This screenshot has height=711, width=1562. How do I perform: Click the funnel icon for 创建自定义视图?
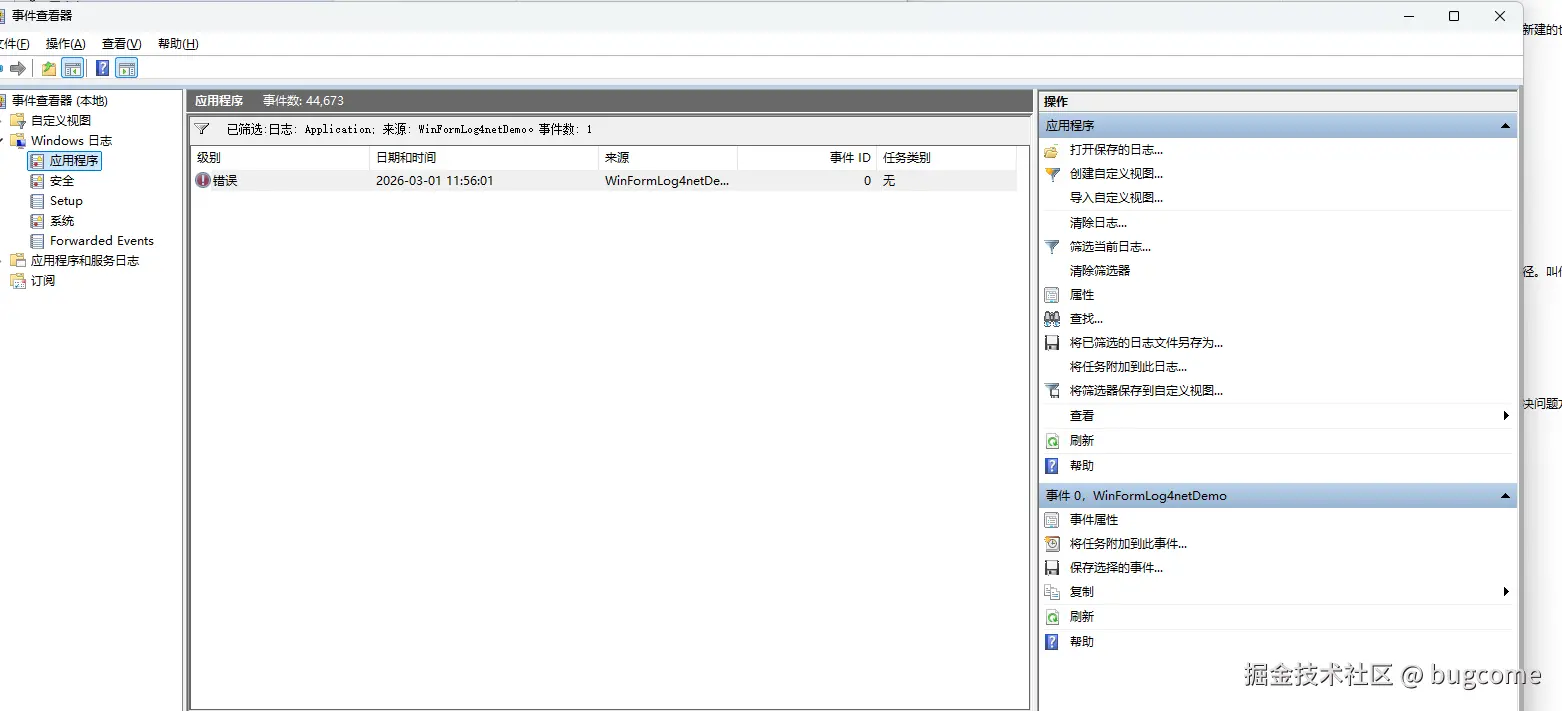pos(1051,174)
